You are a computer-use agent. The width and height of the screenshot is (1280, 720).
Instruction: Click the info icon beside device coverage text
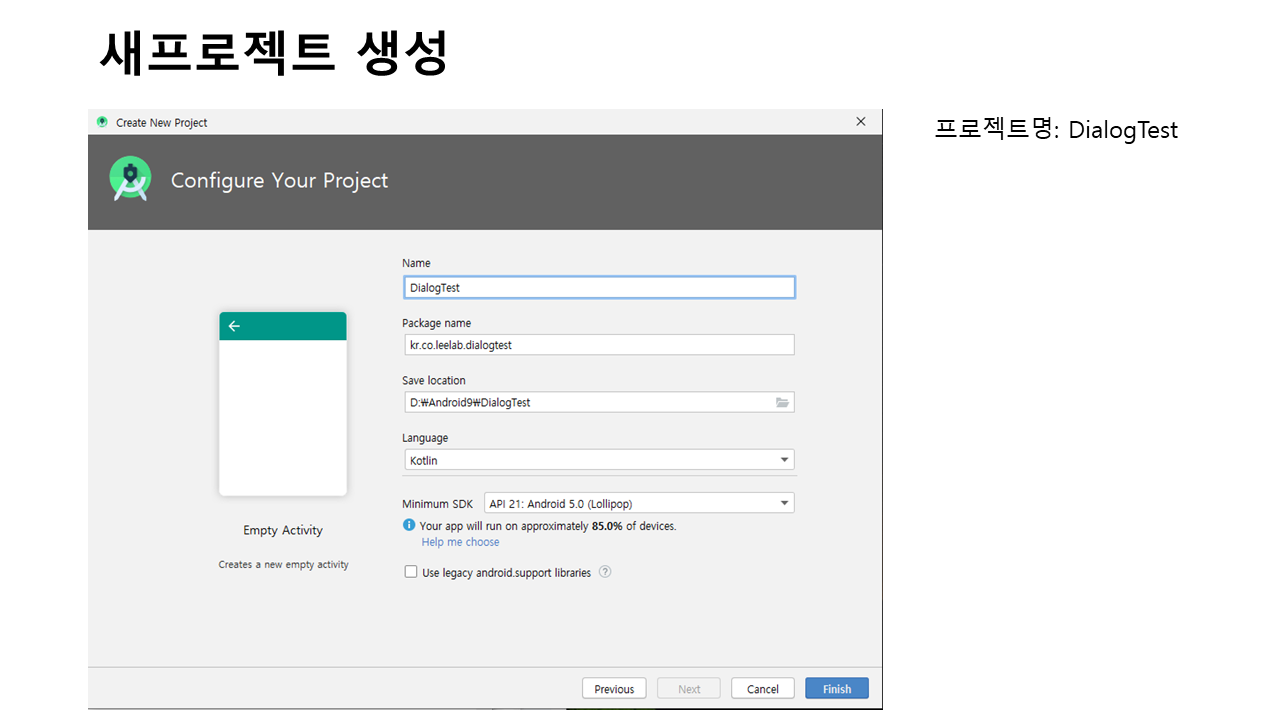409,525
